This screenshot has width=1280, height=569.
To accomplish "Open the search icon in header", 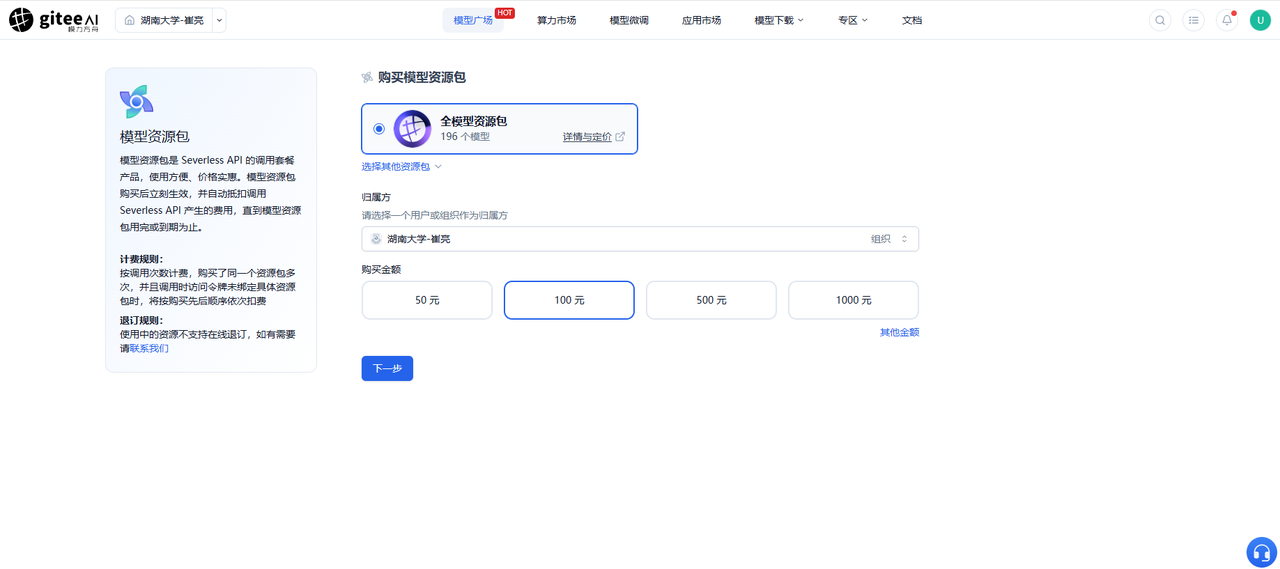I will click(1160, 20).
